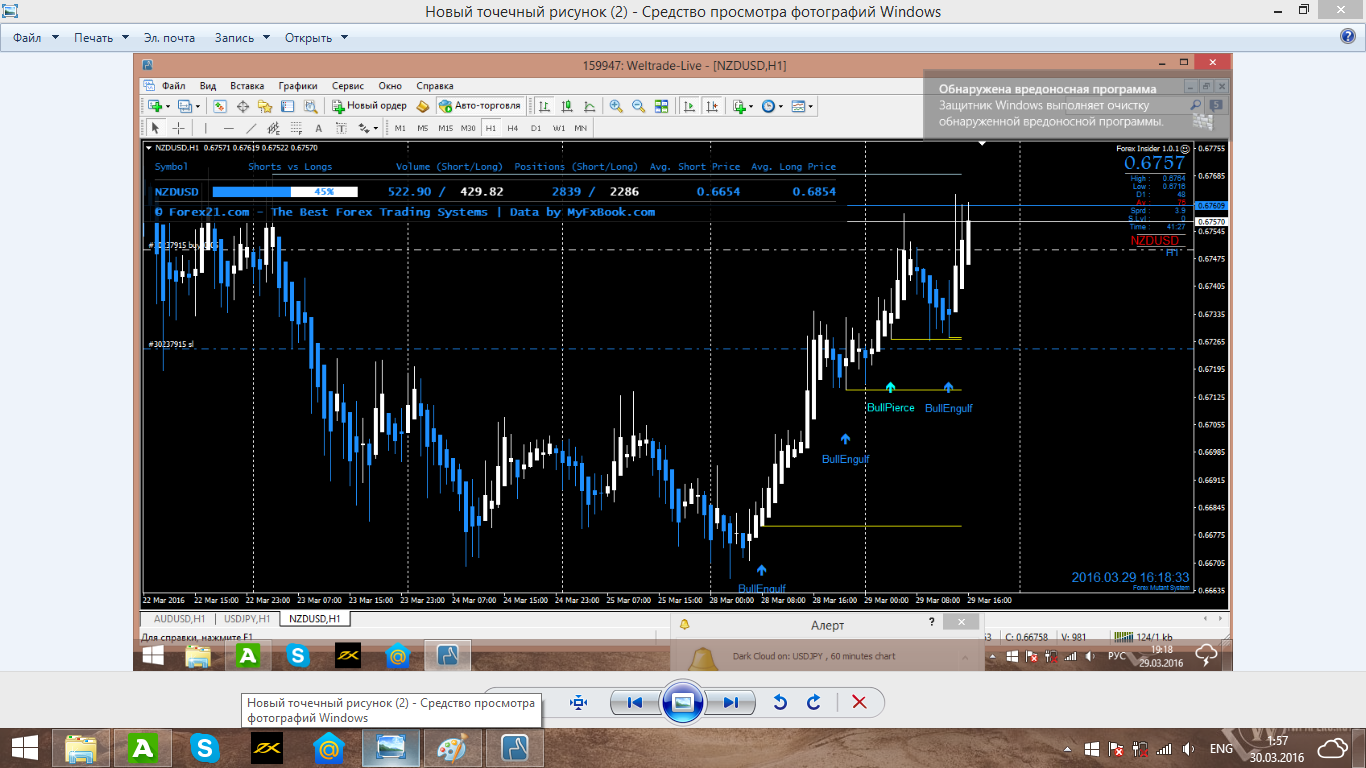The height and width of the screenshot is (768, 1366).
Task: Open the MetaEditor yellow book icon
Action: (x=422, y=106)
